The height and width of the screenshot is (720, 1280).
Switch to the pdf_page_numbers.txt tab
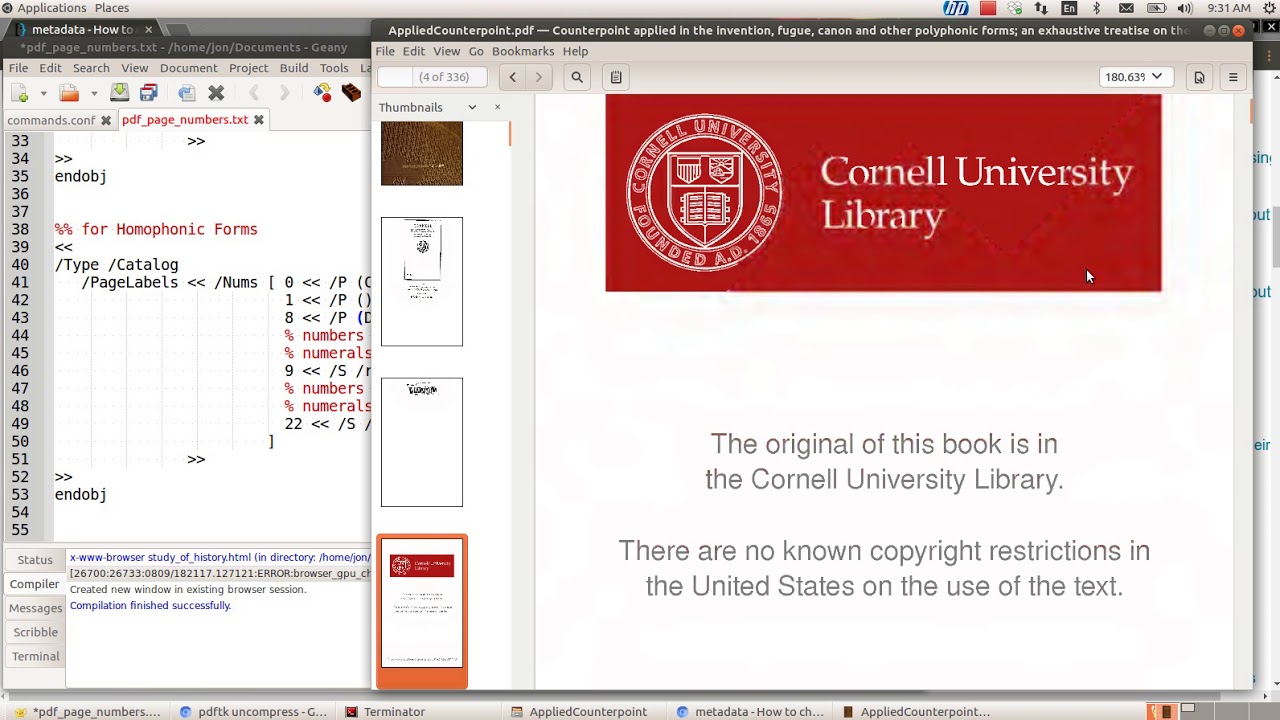(x=184, y=120)
